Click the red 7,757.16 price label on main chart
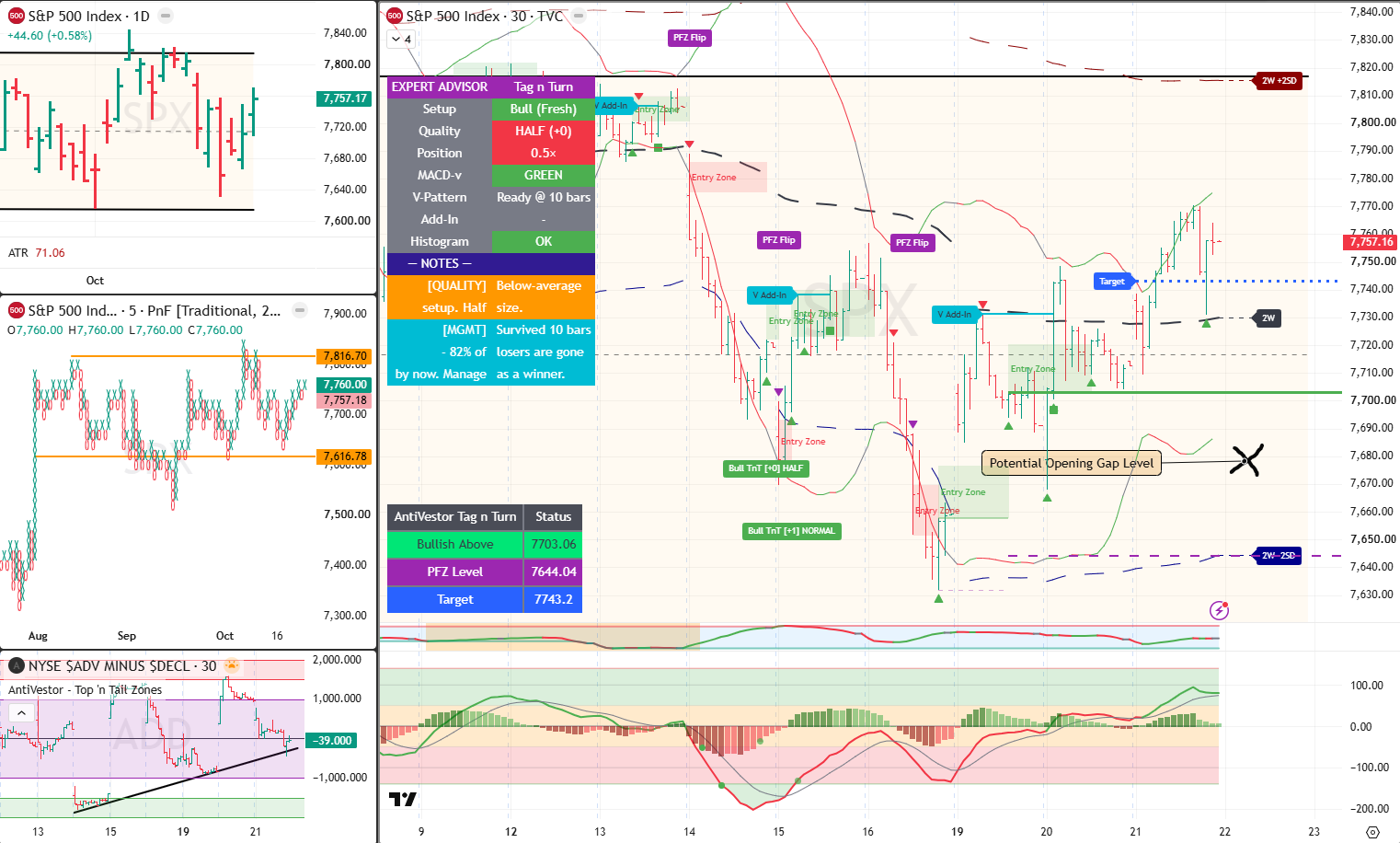The height and width of the screenshot is (843, 1400). point(1371,242)
